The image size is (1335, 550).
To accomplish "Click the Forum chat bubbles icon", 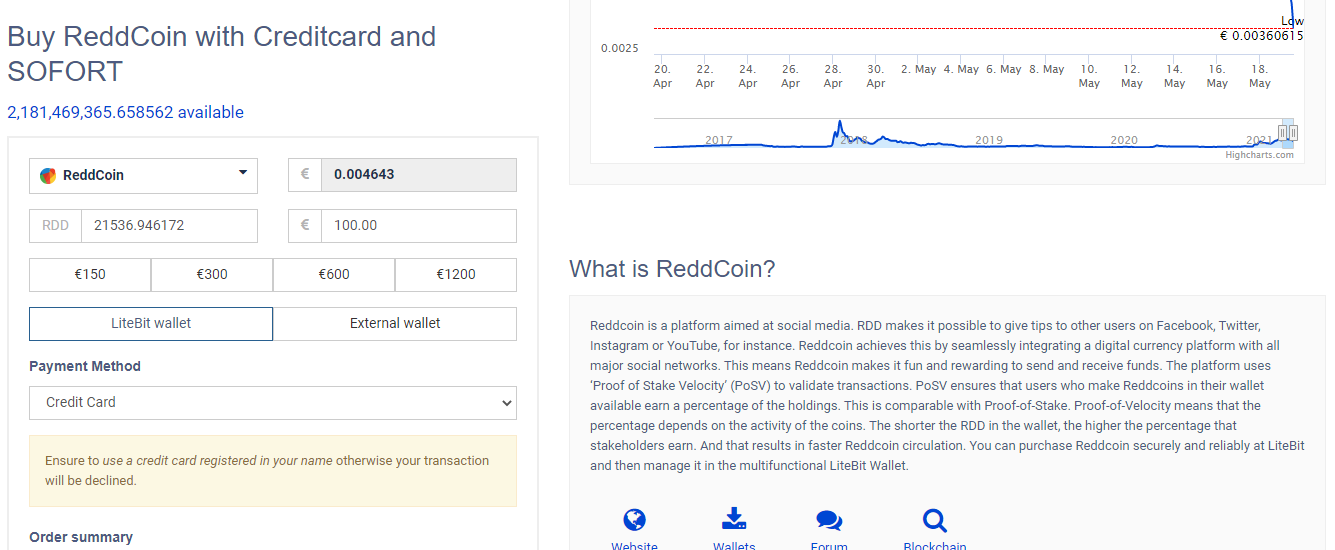I will click(x=829, y=520).
